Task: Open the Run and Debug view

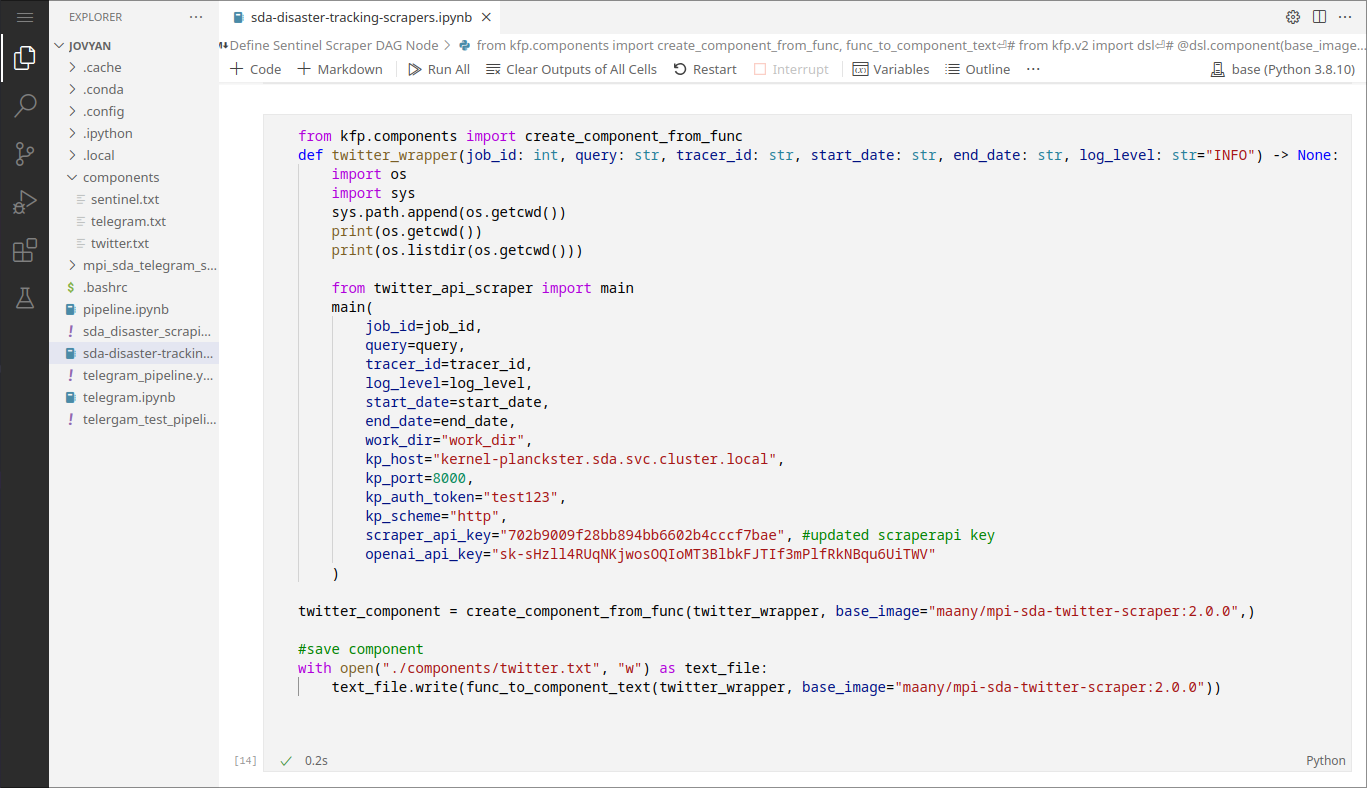Action: (25, 202)
